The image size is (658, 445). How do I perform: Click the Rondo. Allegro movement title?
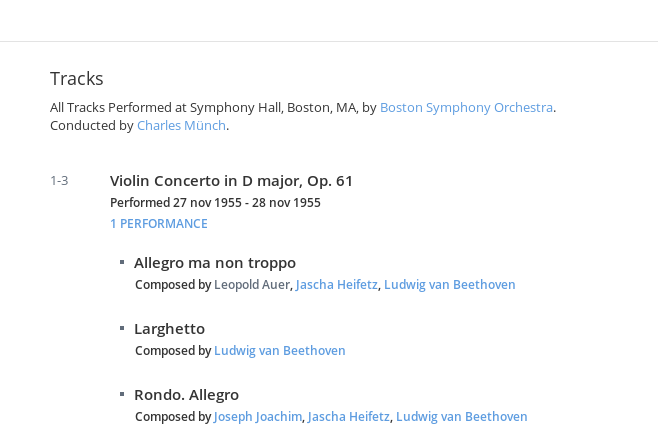pyautogui.click(x=186, y=395)
